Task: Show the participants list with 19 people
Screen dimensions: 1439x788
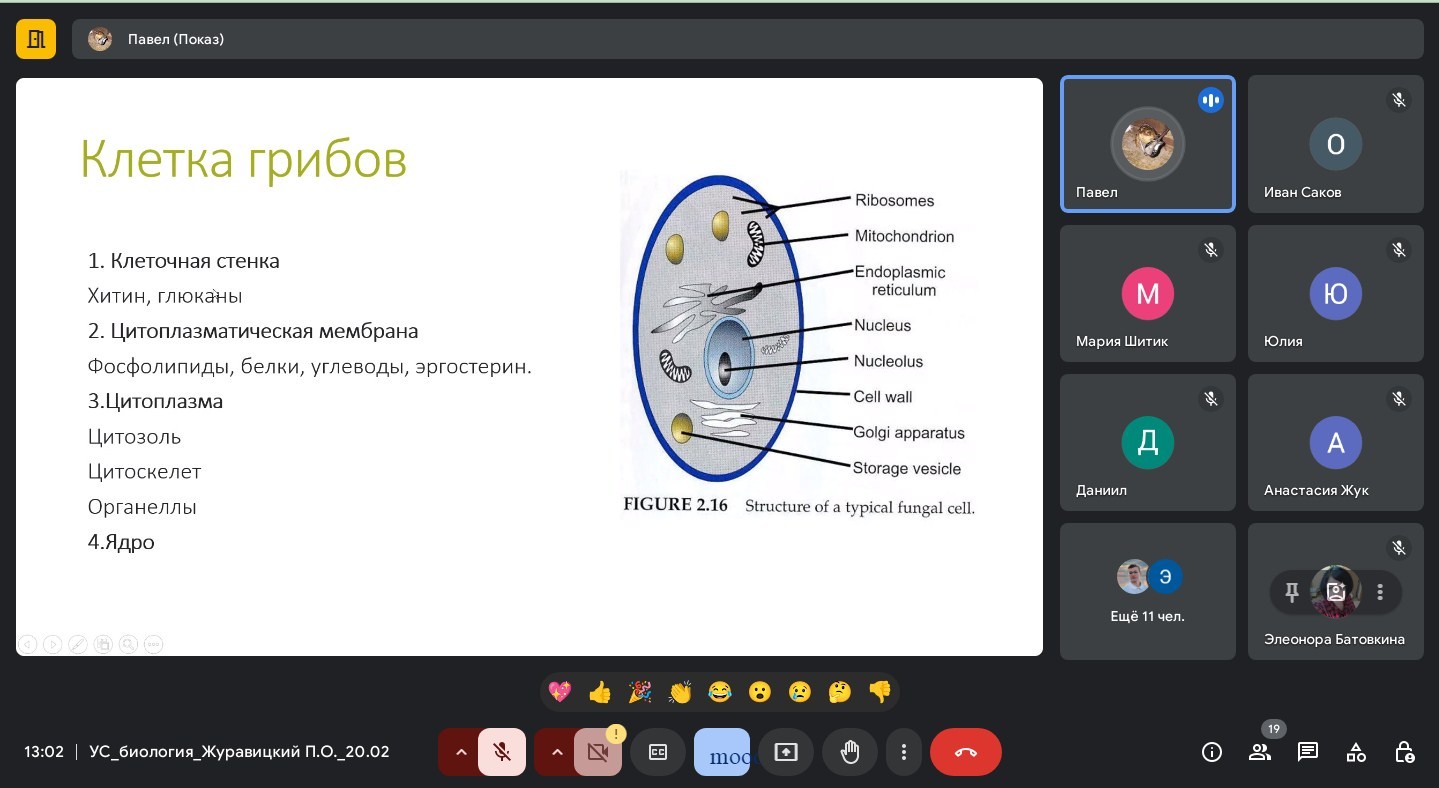Action: [1260, 752]
